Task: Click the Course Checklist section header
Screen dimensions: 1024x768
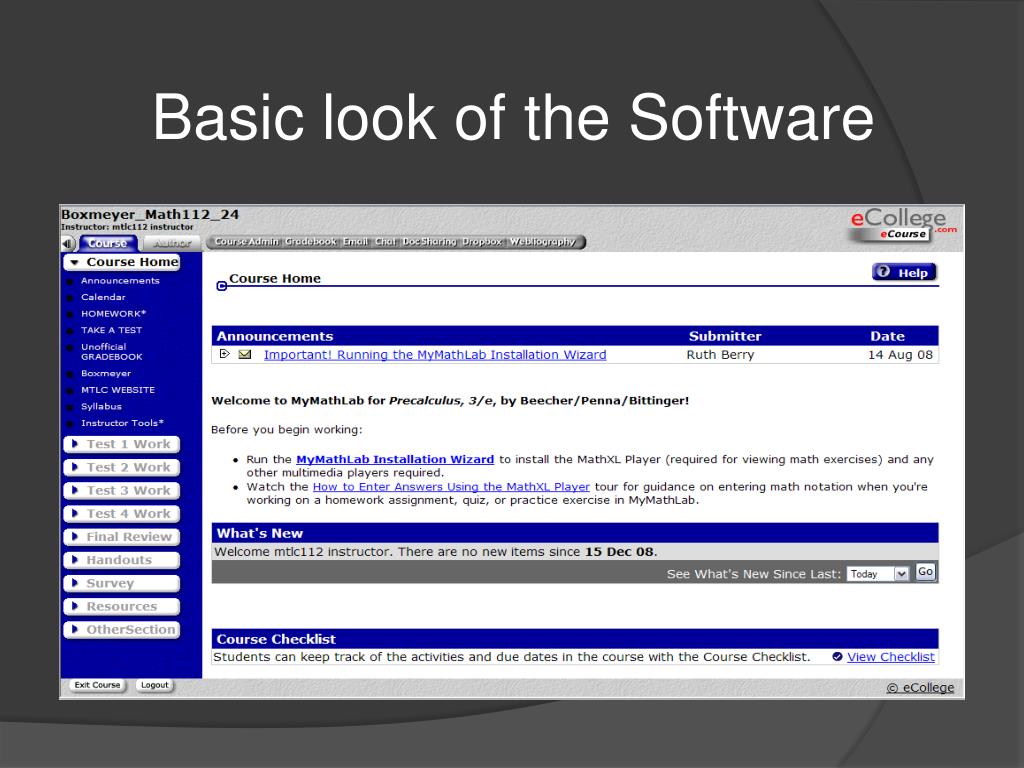Action: [x=575, y=639]
